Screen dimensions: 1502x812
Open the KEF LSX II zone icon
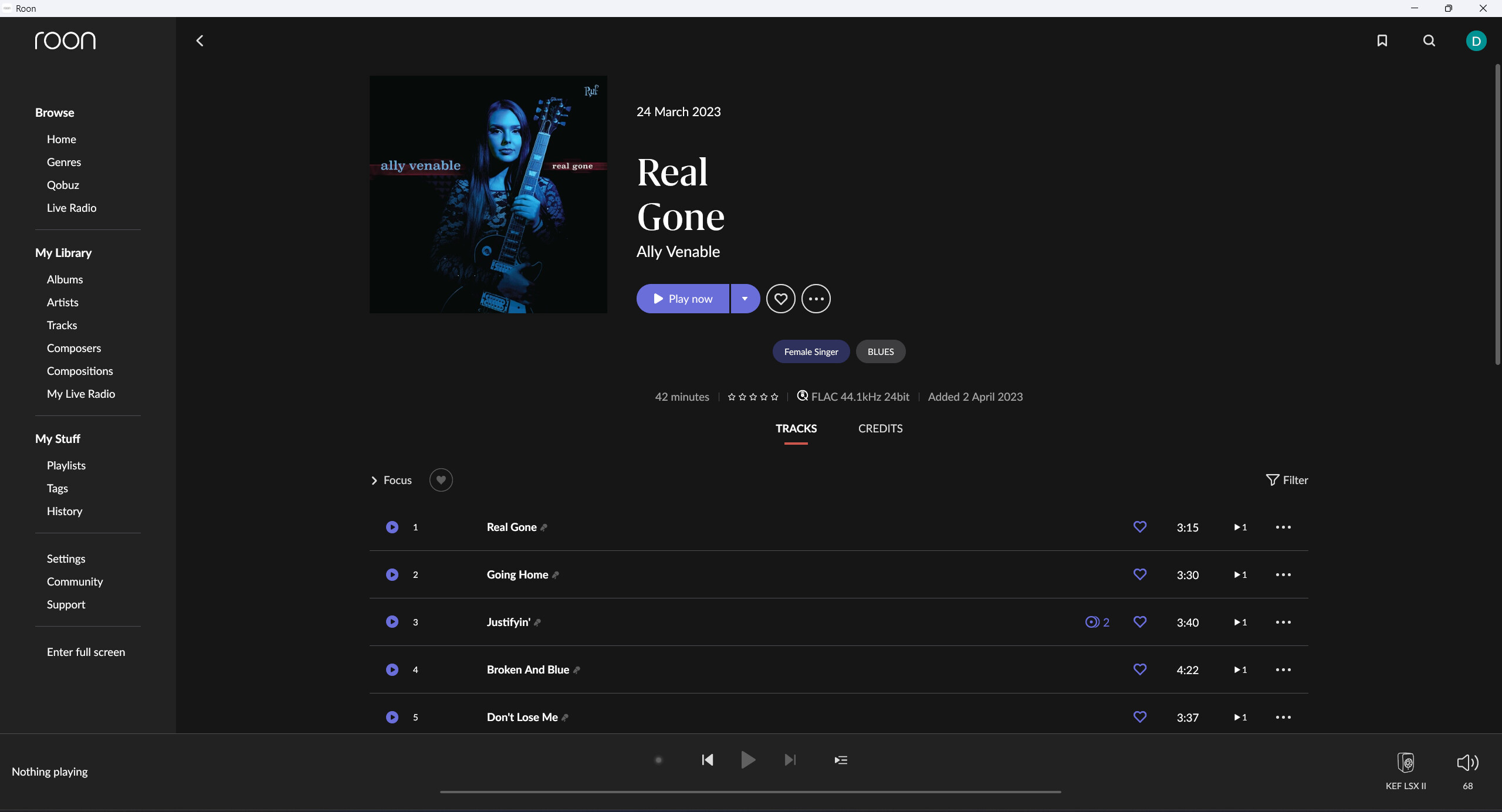(1406, 762)
